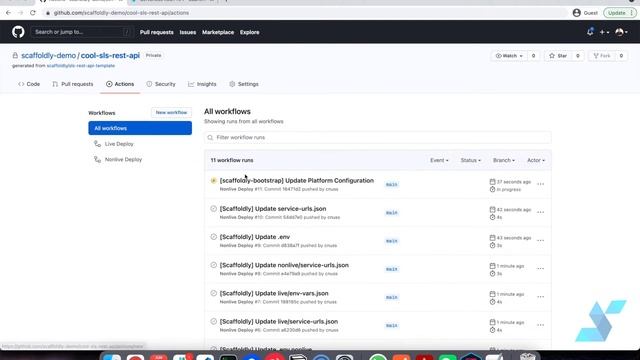640x360 pixels.
Task: Click the browser back arrow
Action: pyautogui.click(x=8, y=13)
